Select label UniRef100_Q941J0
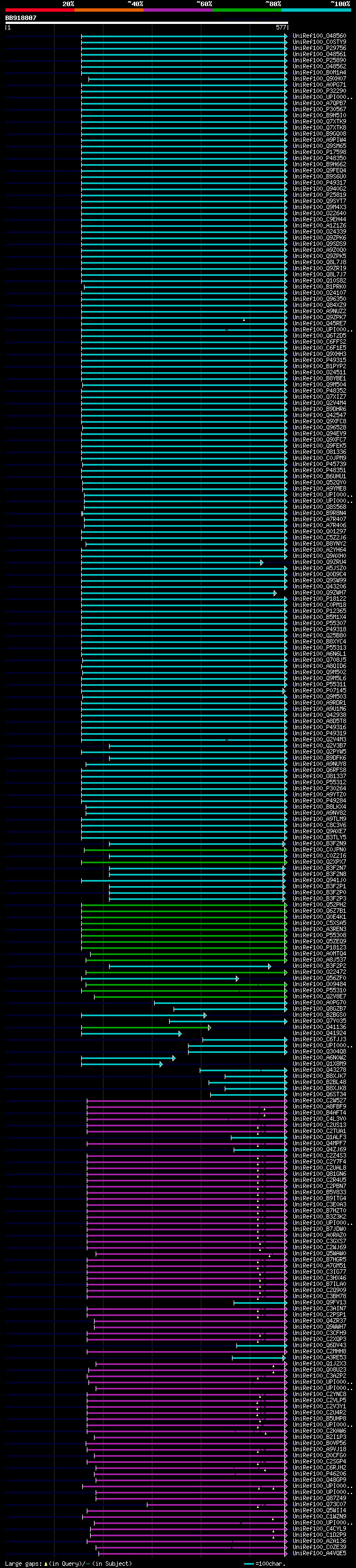356x1568 pixels. pos(319,880)
